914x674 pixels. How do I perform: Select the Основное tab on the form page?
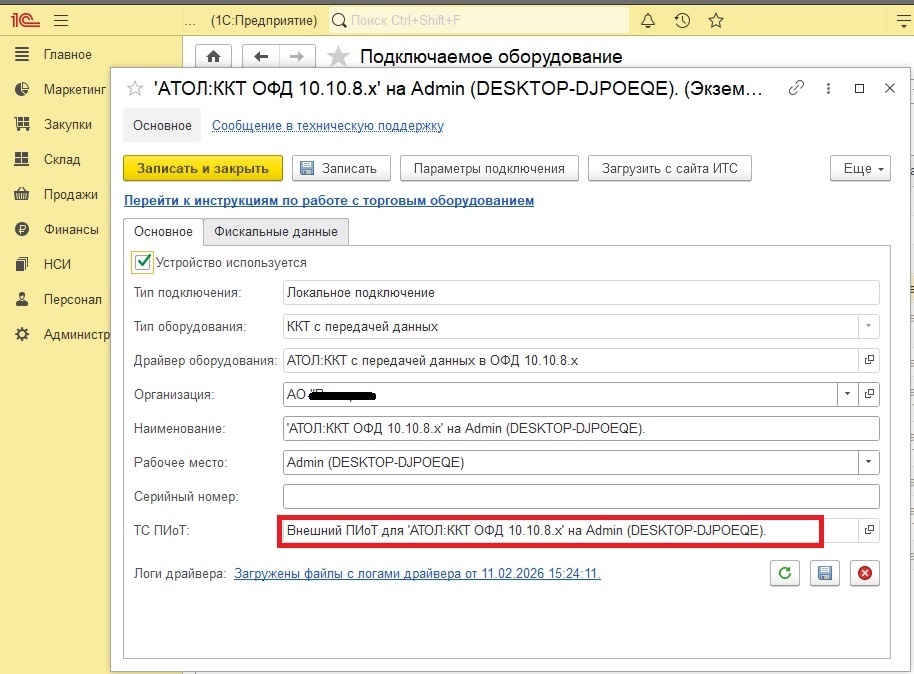pyautogui.click(x=163, y=231)
